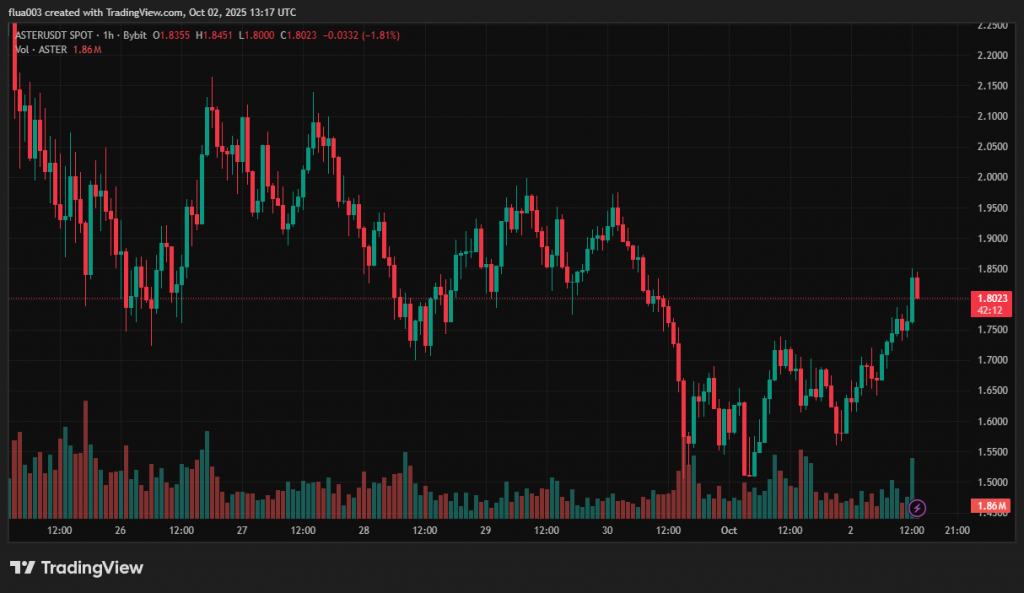The width and height of the screenshot is (1024, 593).
Task: Select the 1h interval in chart legend
Action: pyautogui.click(x=105, y=35)
